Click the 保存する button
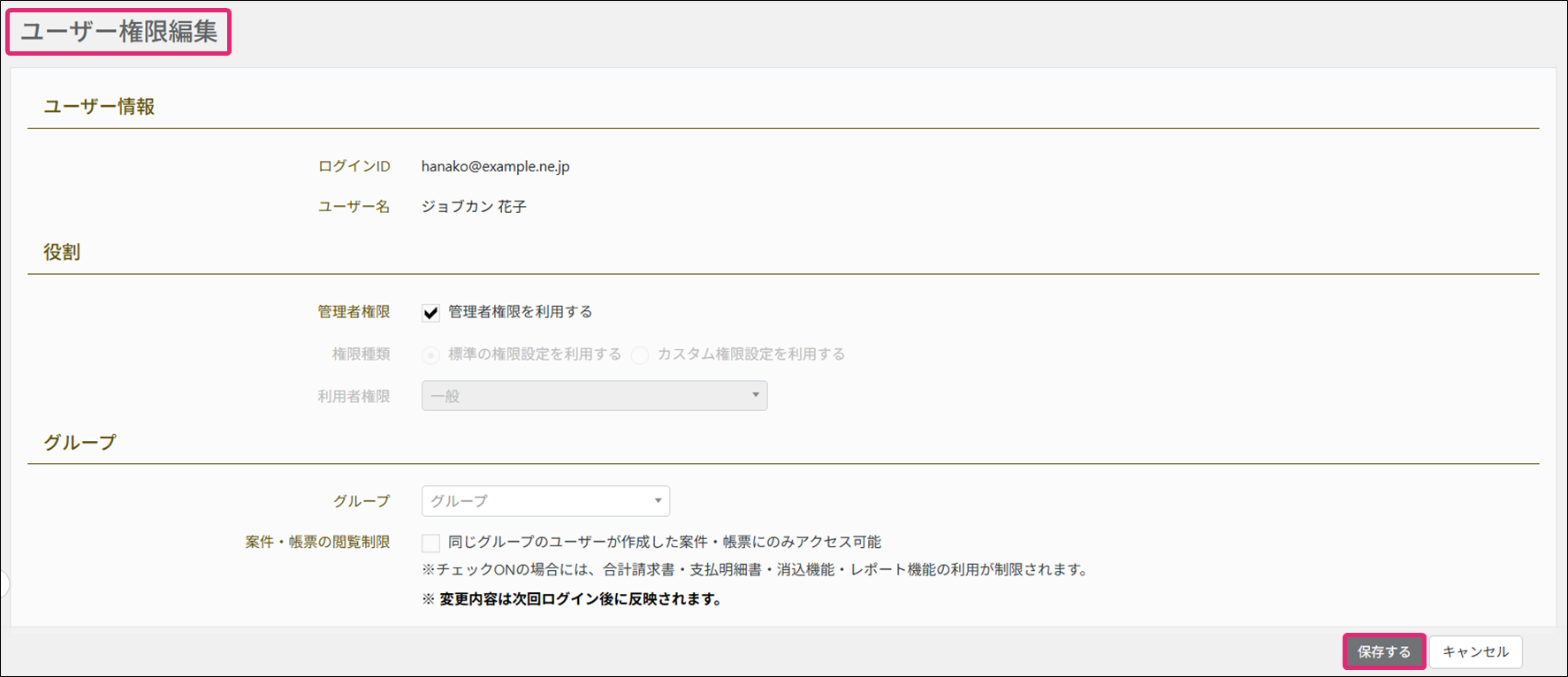 1383,652
